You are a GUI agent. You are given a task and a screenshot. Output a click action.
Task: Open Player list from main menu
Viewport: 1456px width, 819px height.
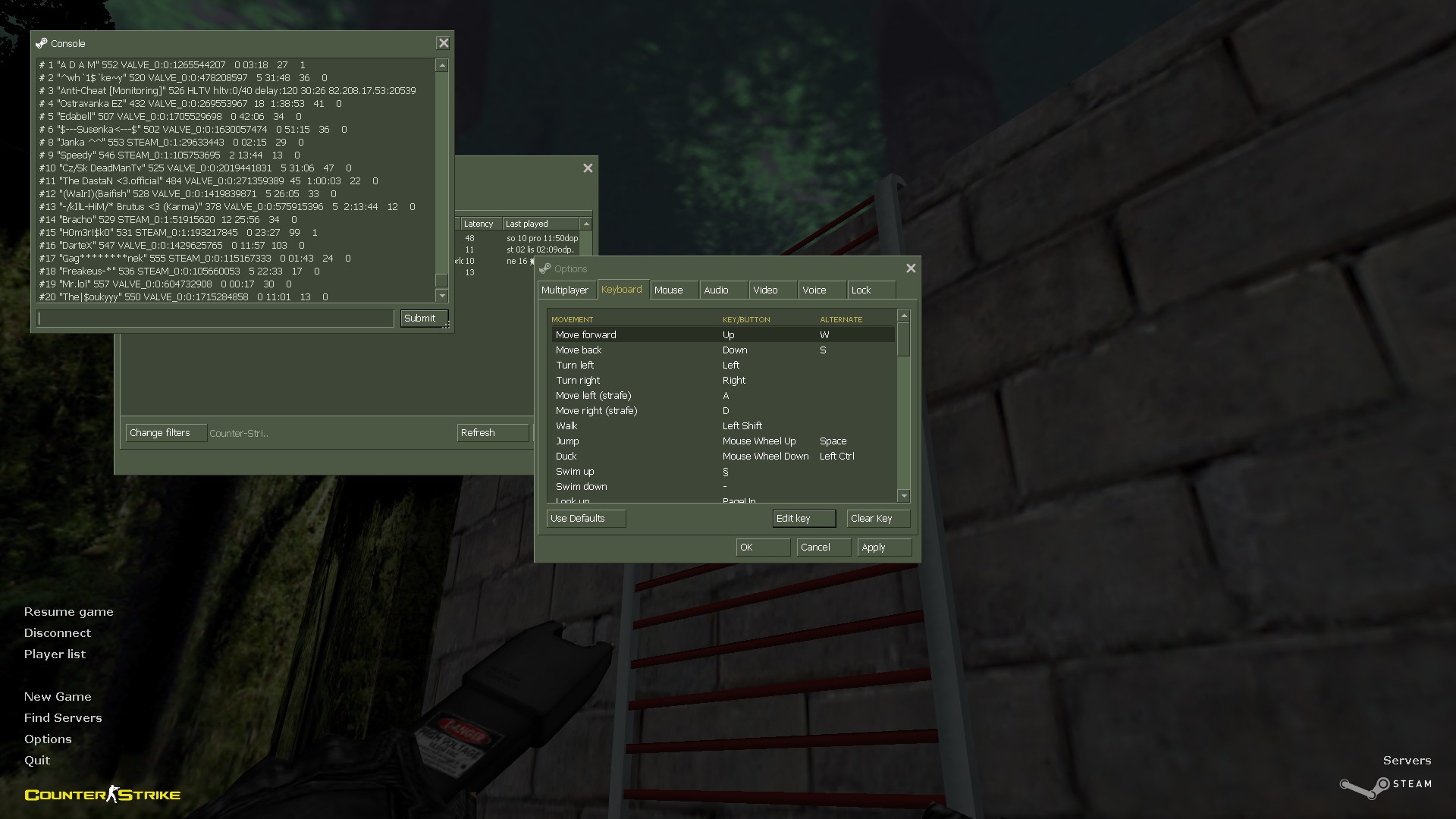[55, 654]
